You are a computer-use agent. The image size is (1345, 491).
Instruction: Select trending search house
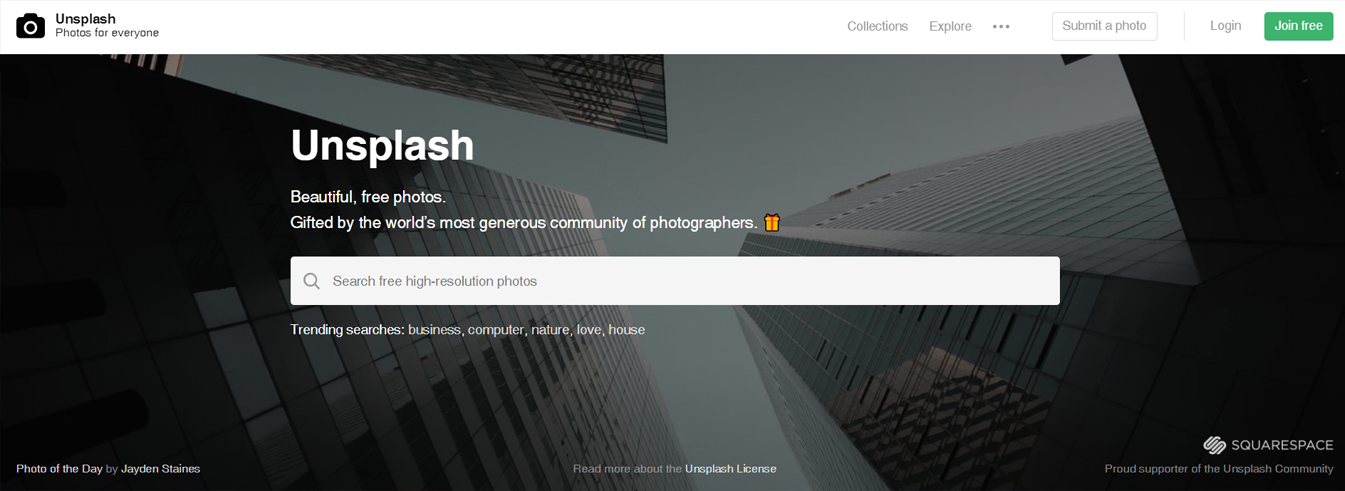click(x=627, y=330)
